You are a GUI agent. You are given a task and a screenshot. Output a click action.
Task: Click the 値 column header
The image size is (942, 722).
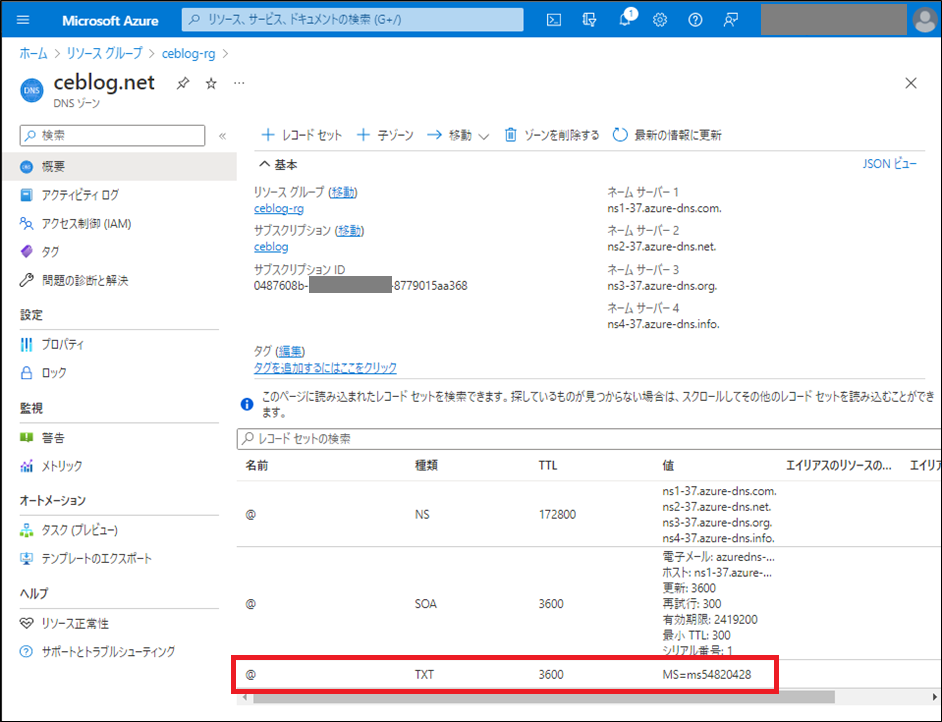tap(668, 466)
